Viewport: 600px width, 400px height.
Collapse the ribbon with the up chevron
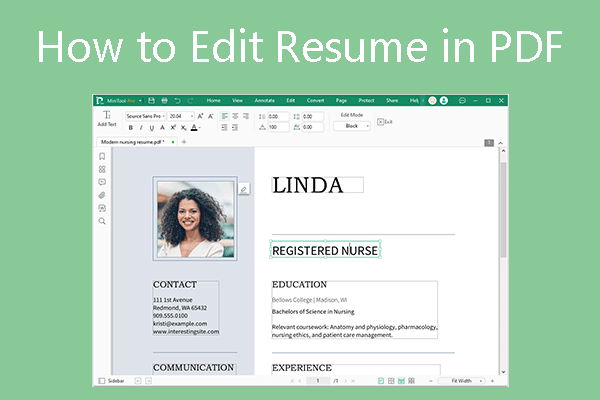(501, 143)
